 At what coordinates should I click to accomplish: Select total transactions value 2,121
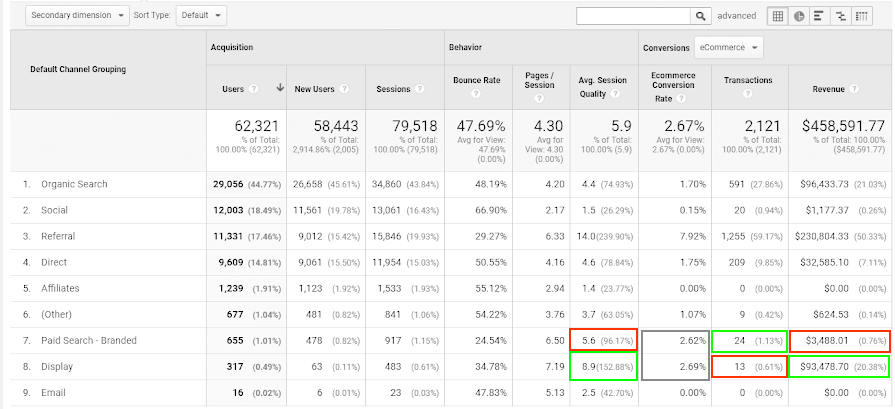tap(764, 125)
